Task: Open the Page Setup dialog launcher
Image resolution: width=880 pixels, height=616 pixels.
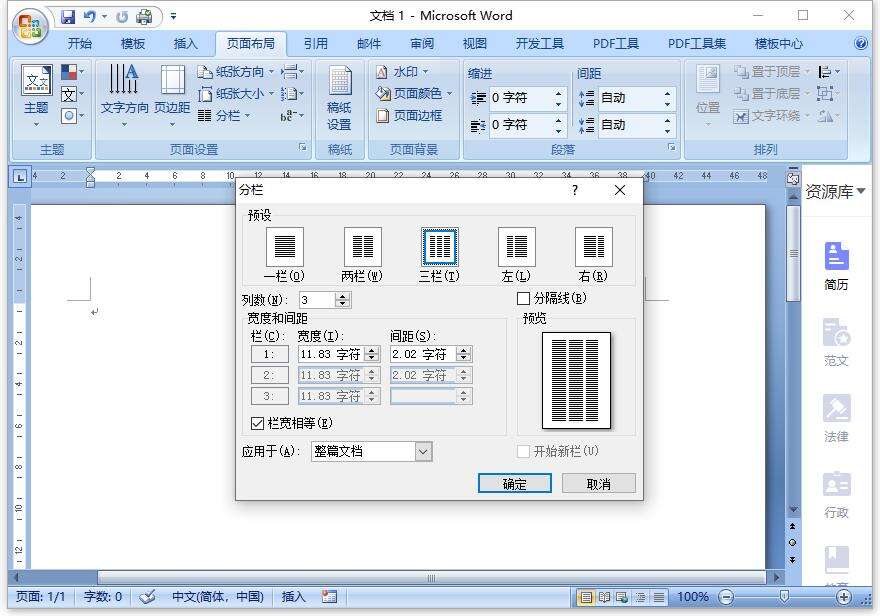Action: point(302,147)
